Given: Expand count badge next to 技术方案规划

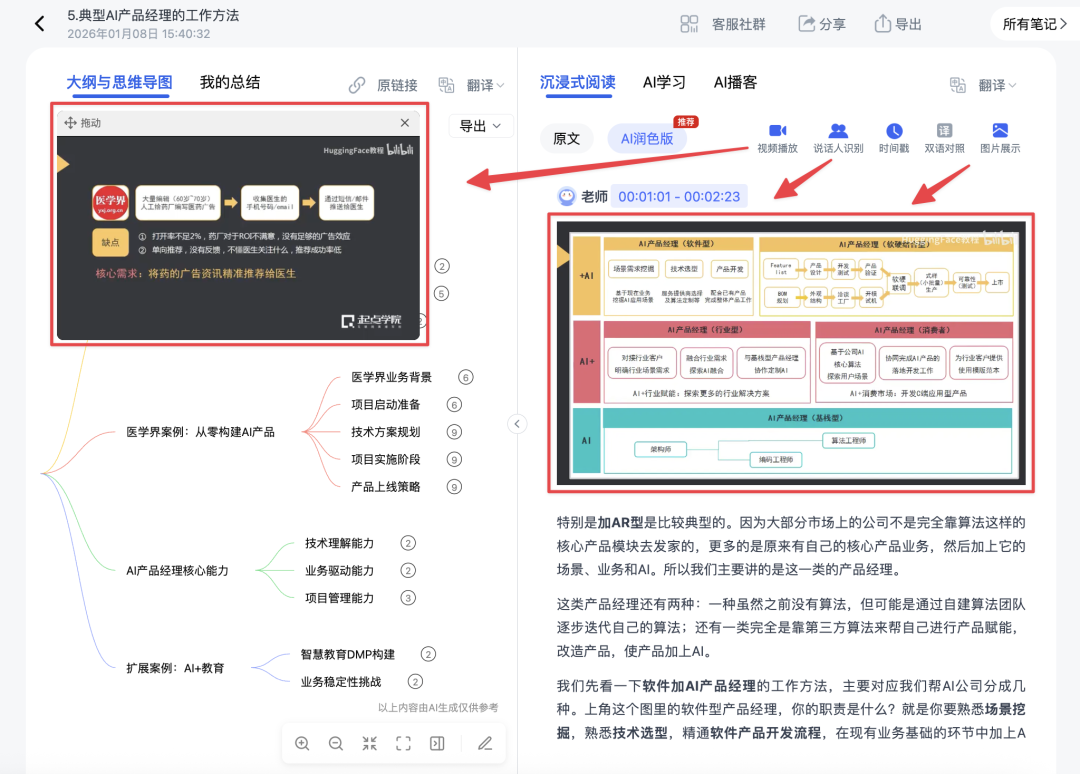Looking at the screenshot, I should (x=455, y=432).
